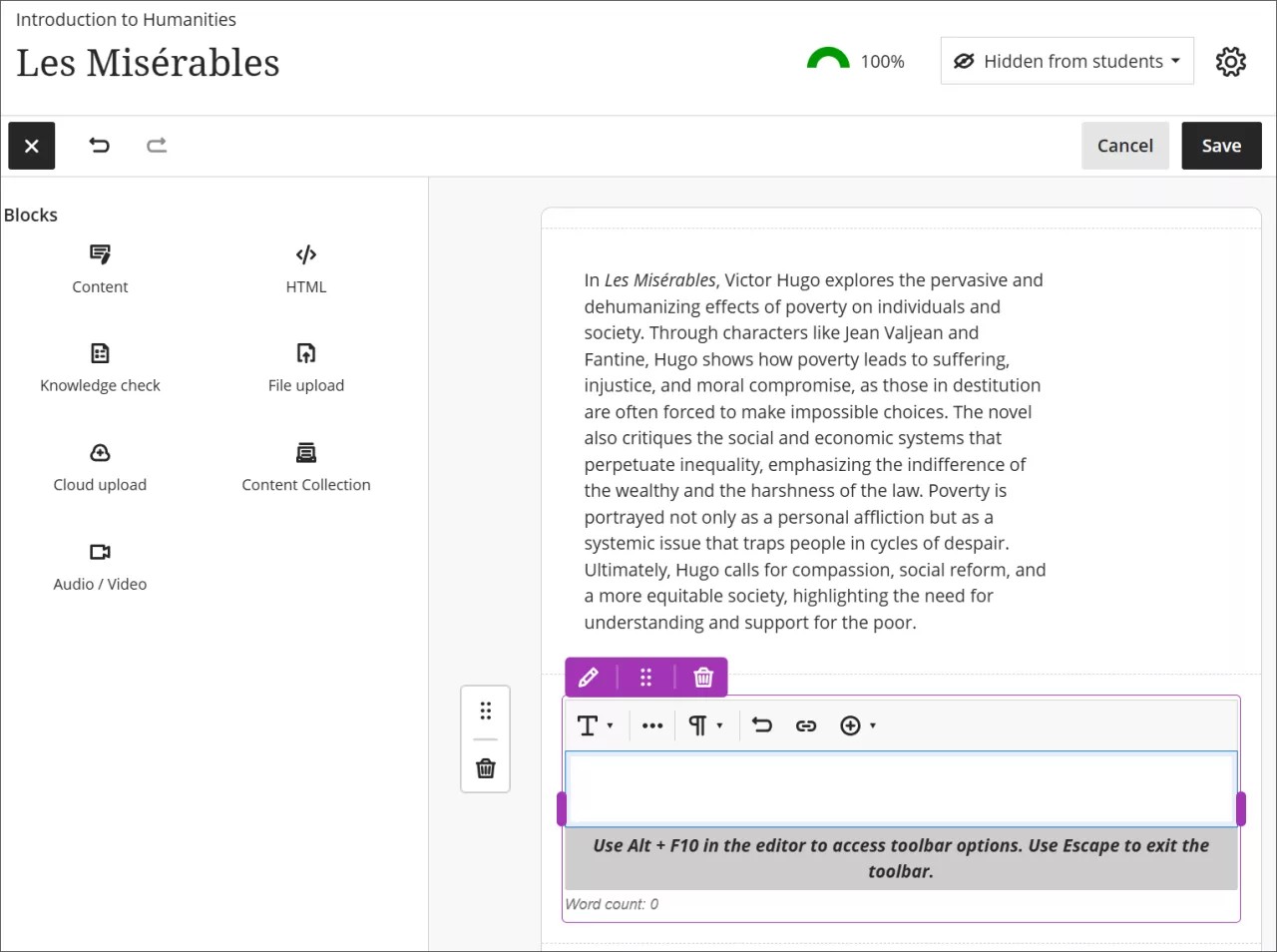1277x952 pixels.
Task: Cancel editing the page
Action: pos(1125,145)
